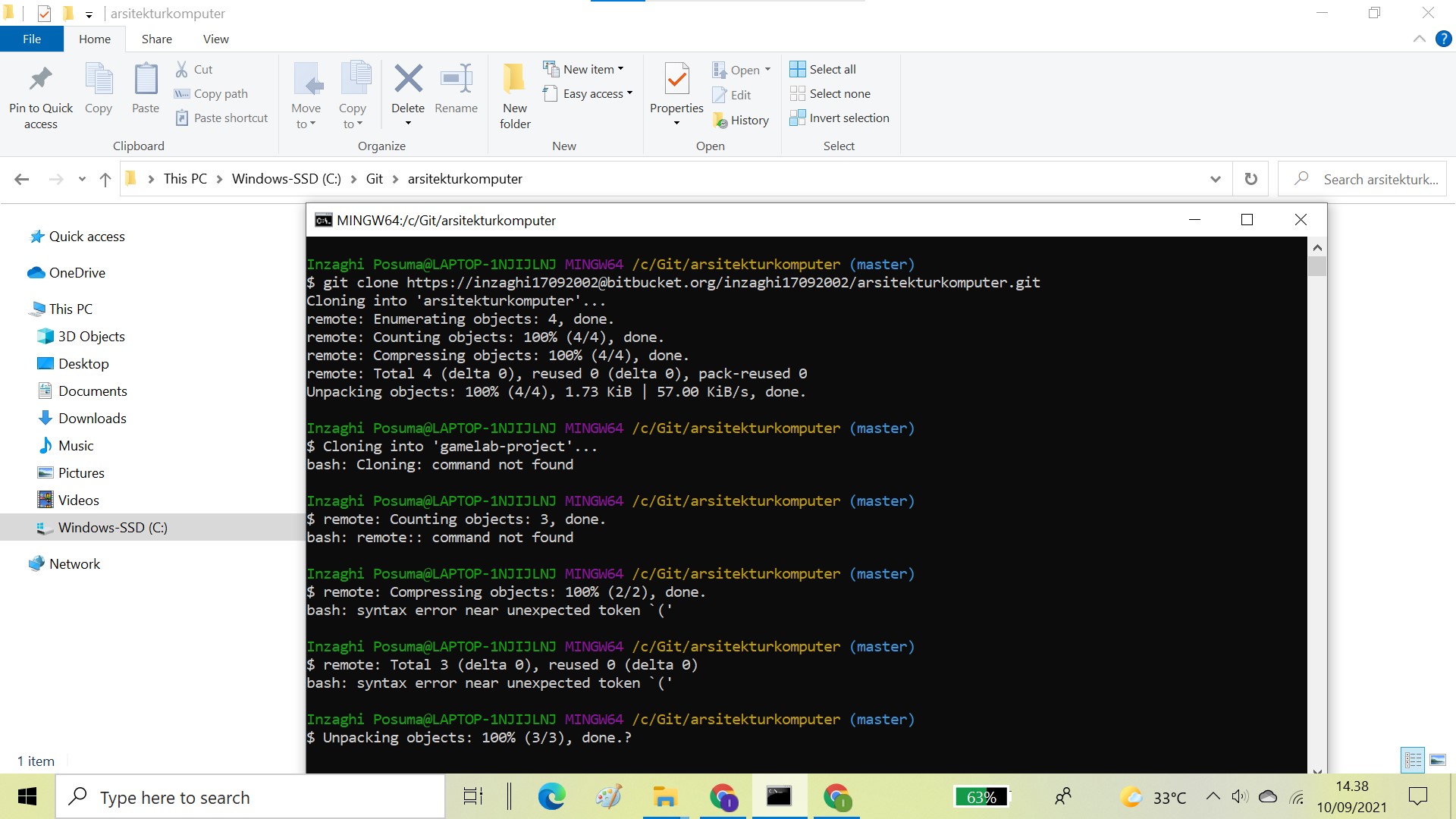Open the New item dropdown
Screen dimensions: 1456x819
point(585,68)
